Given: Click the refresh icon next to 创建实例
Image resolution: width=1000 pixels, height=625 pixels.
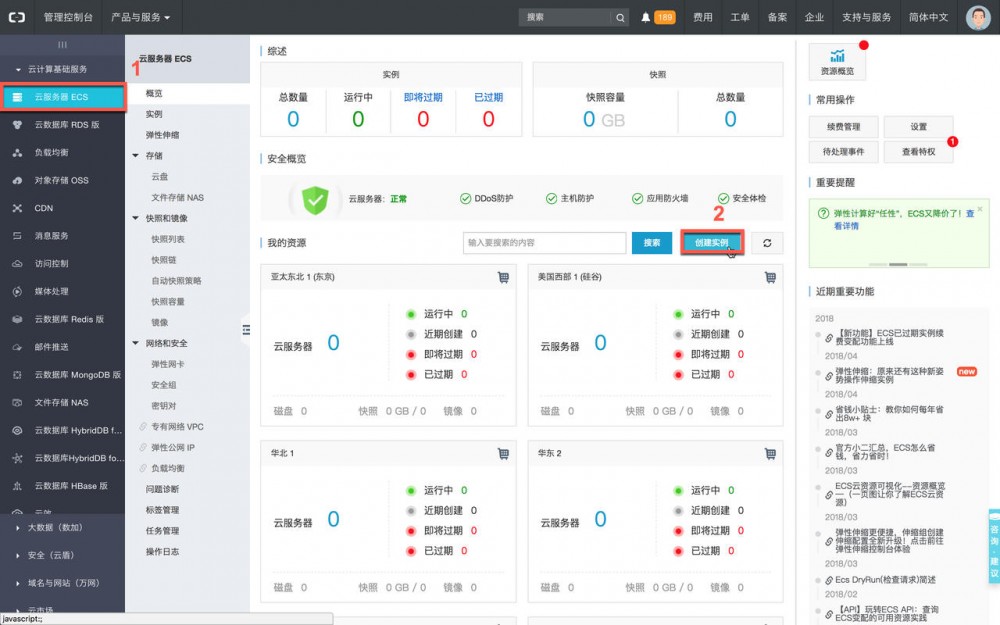Looking at the screenshot, I should (767, 243).
